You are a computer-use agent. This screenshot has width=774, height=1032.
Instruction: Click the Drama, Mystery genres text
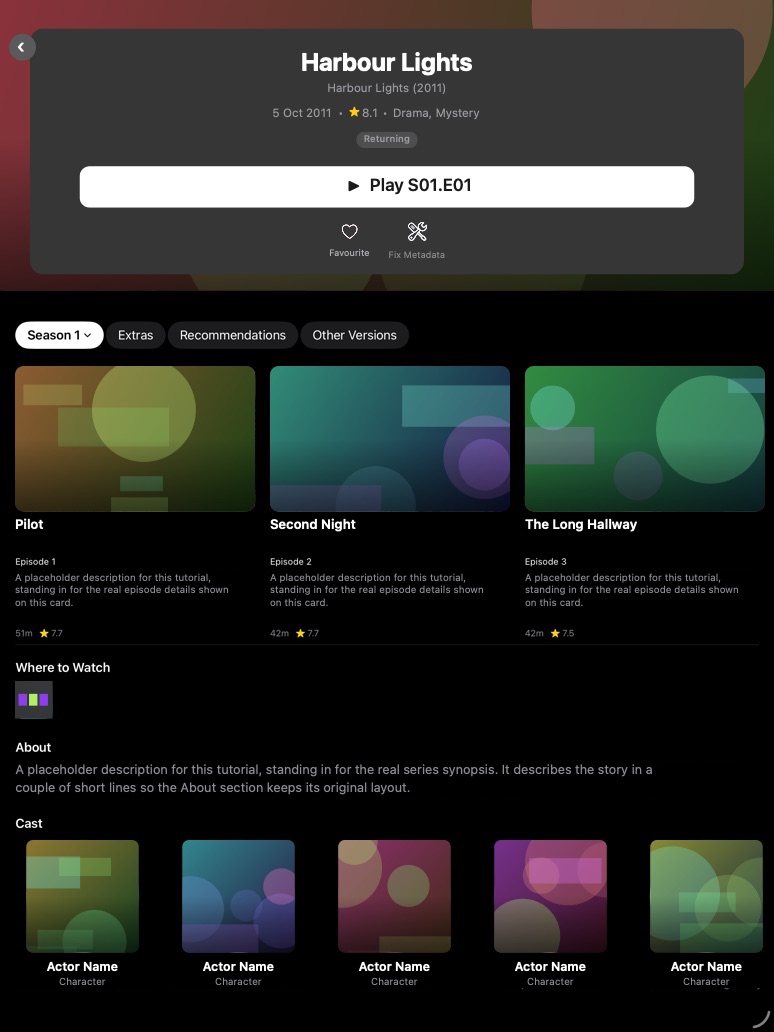436,113
